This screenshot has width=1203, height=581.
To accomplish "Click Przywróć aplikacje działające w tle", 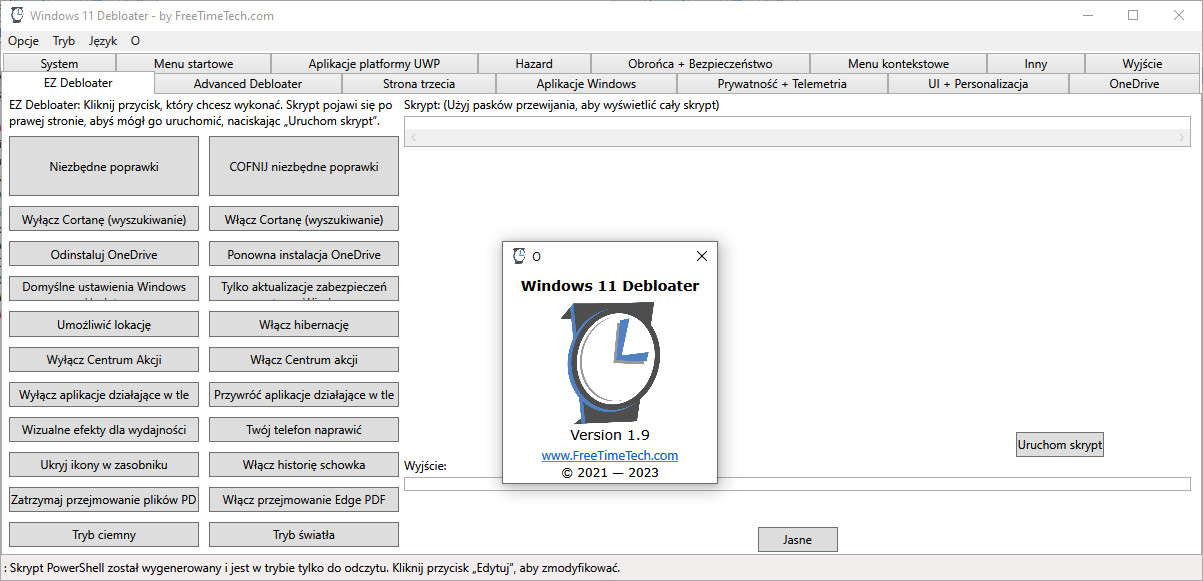I will click(304, 394).
